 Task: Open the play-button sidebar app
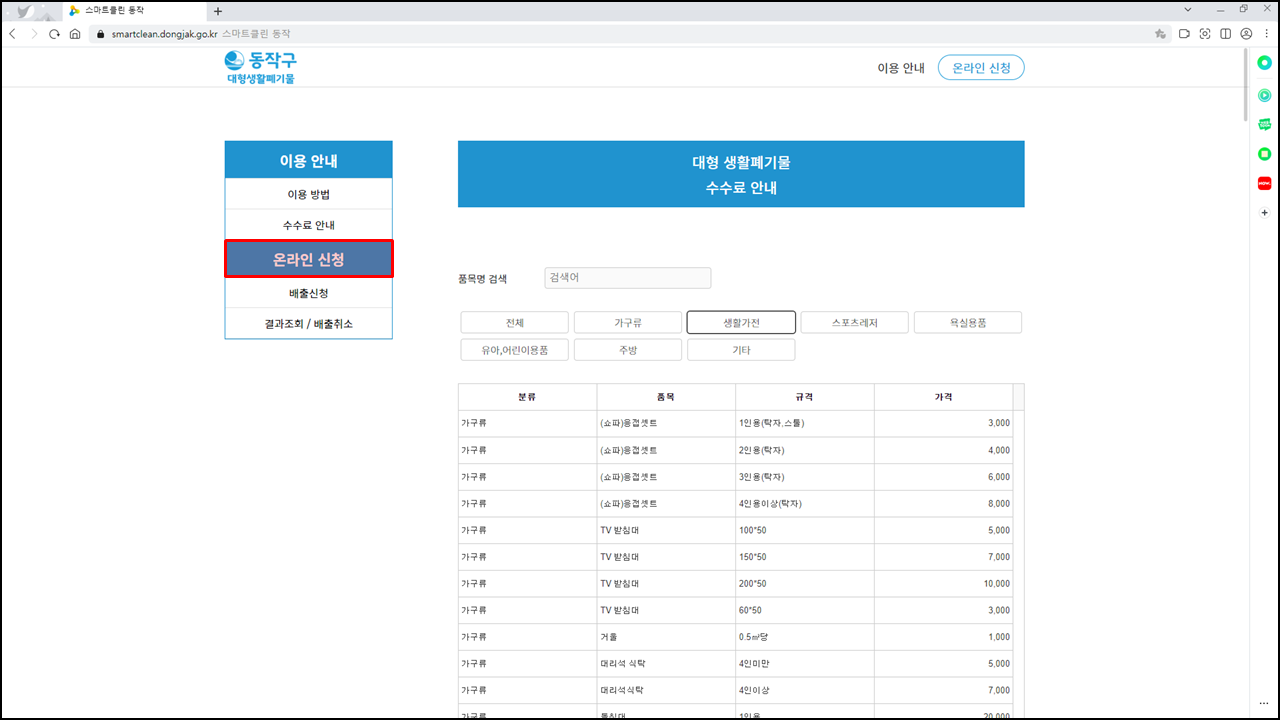pos(1265,95)
